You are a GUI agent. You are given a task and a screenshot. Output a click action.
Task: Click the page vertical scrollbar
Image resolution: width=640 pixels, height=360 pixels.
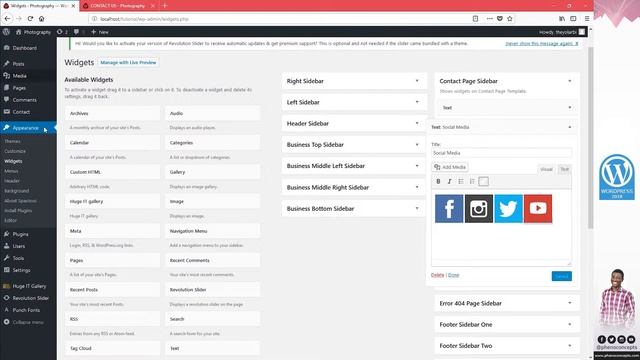590,138
